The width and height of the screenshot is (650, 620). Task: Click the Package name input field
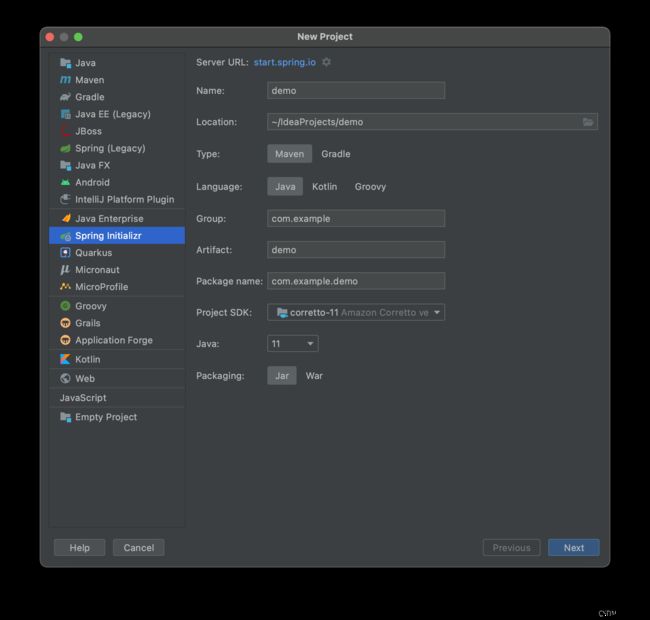coord(356,281)
